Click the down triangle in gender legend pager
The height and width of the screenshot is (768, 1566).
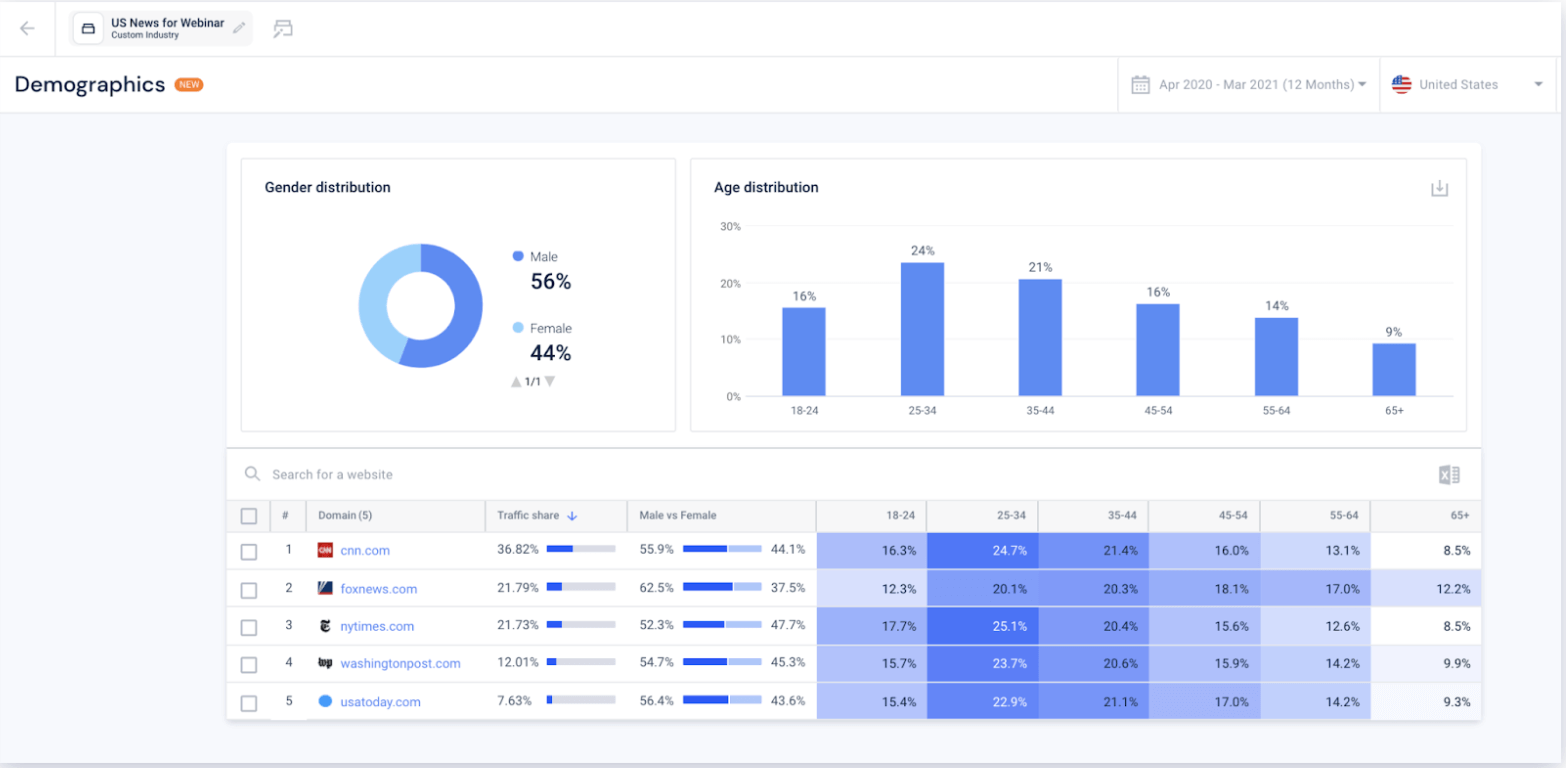click(550, 381)
